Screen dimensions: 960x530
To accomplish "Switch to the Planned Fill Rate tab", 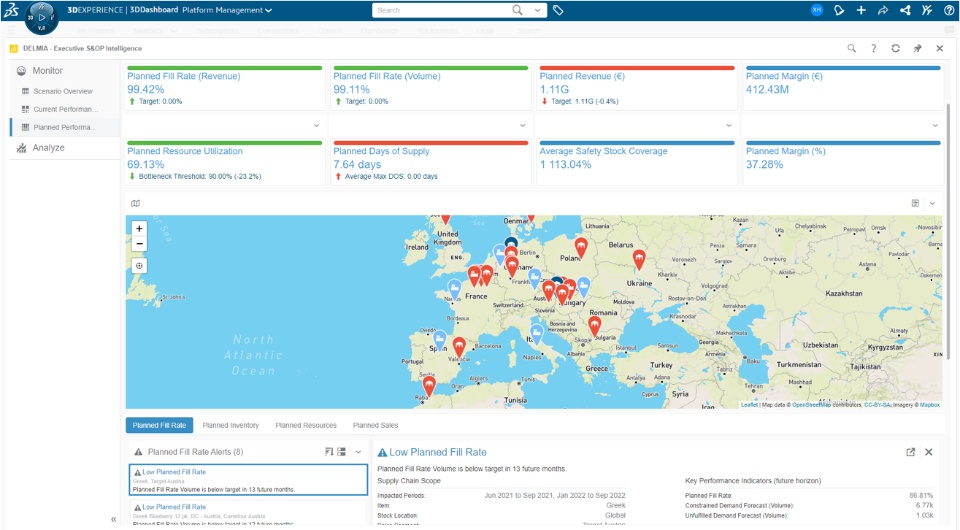I will [x=159, y=425].
